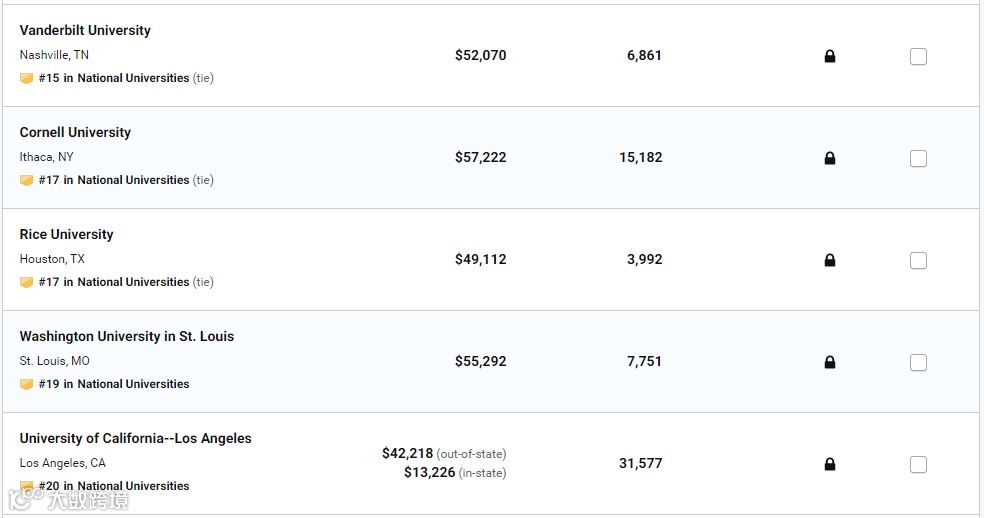Go to the Rice University page

pos(66,234)
